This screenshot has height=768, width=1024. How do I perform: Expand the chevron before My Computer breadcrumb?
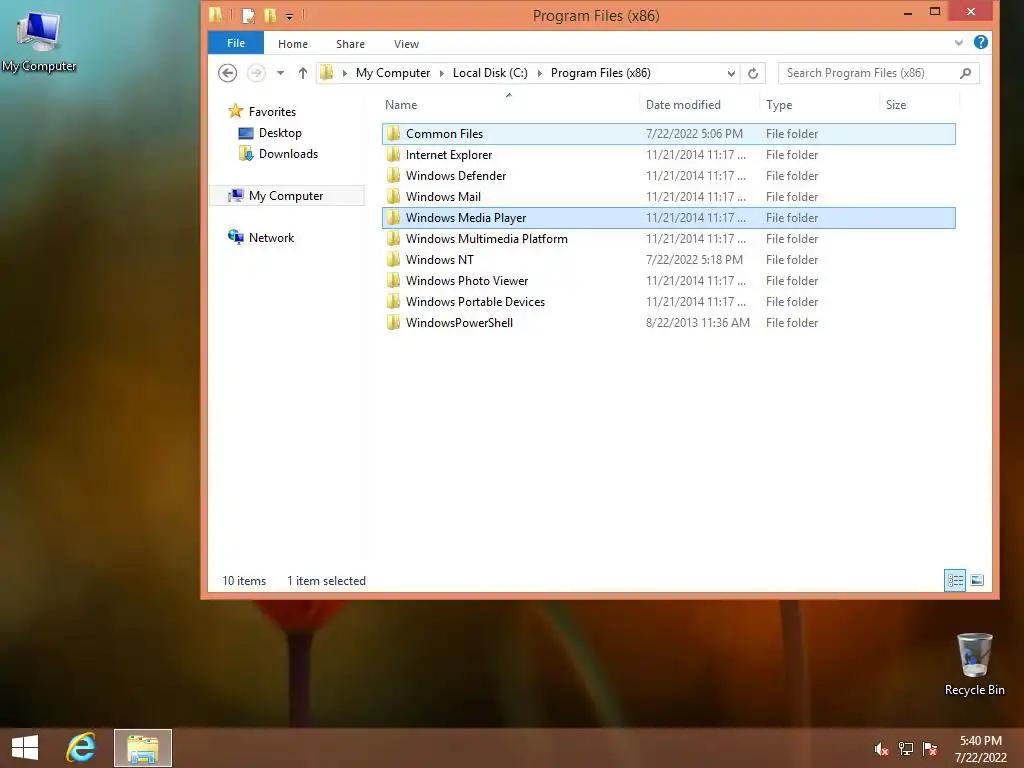click(x=344, y=73)
